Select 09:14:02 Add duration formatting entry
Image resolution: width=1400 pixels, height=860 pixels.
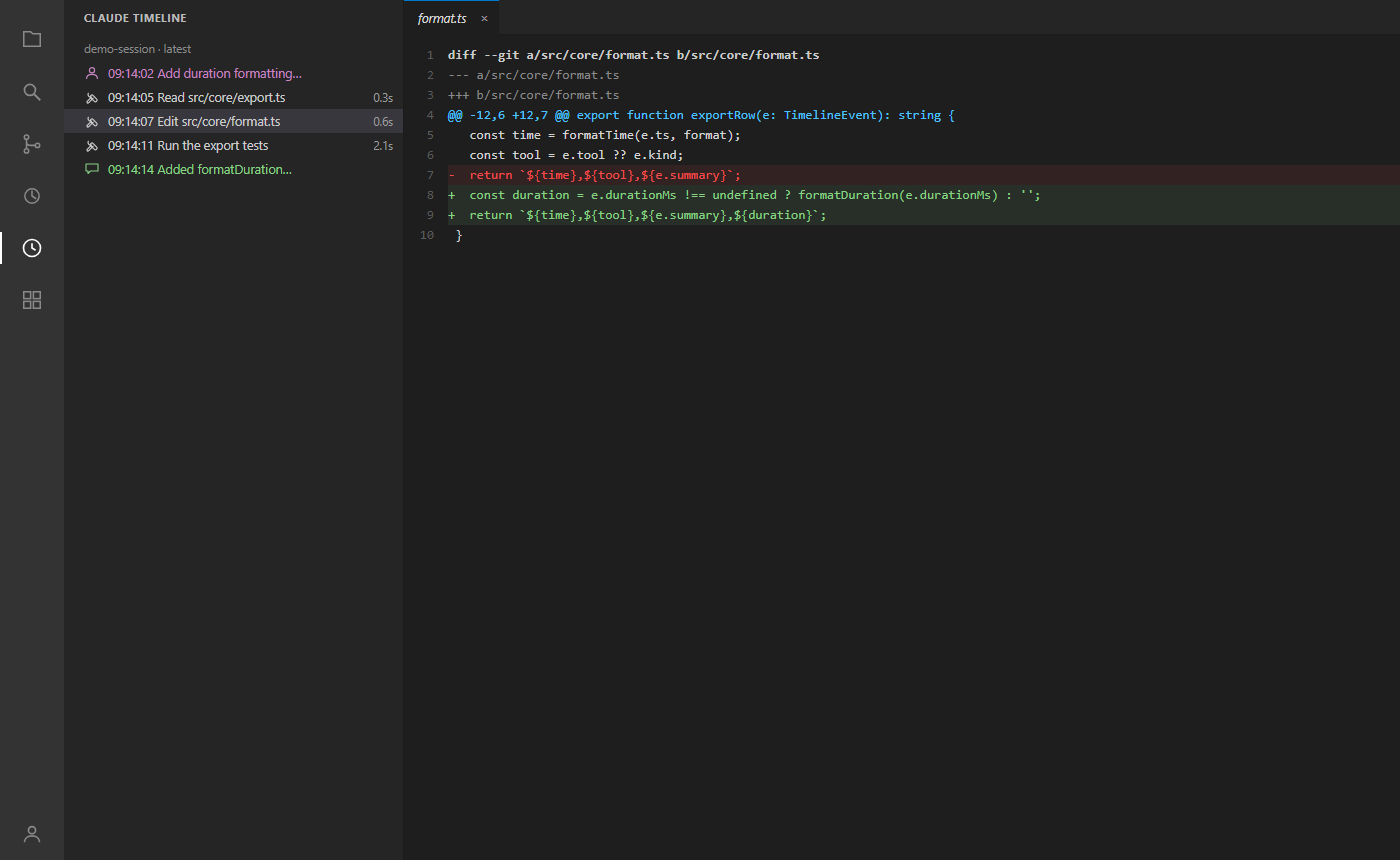pyautogui.click(x=234, y=73)
